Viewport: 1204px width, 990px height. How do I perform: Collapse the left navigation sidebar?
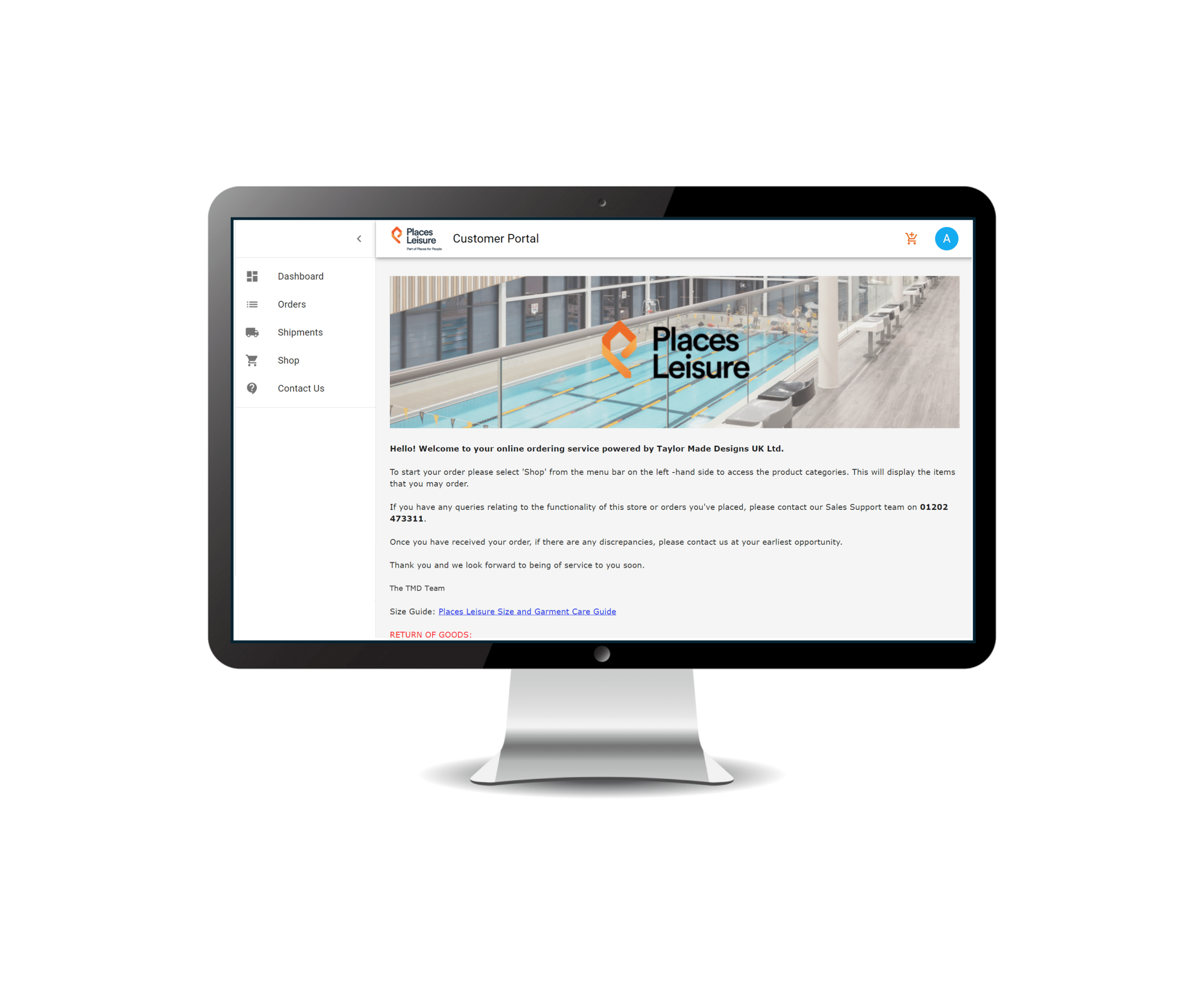point(359,239)
